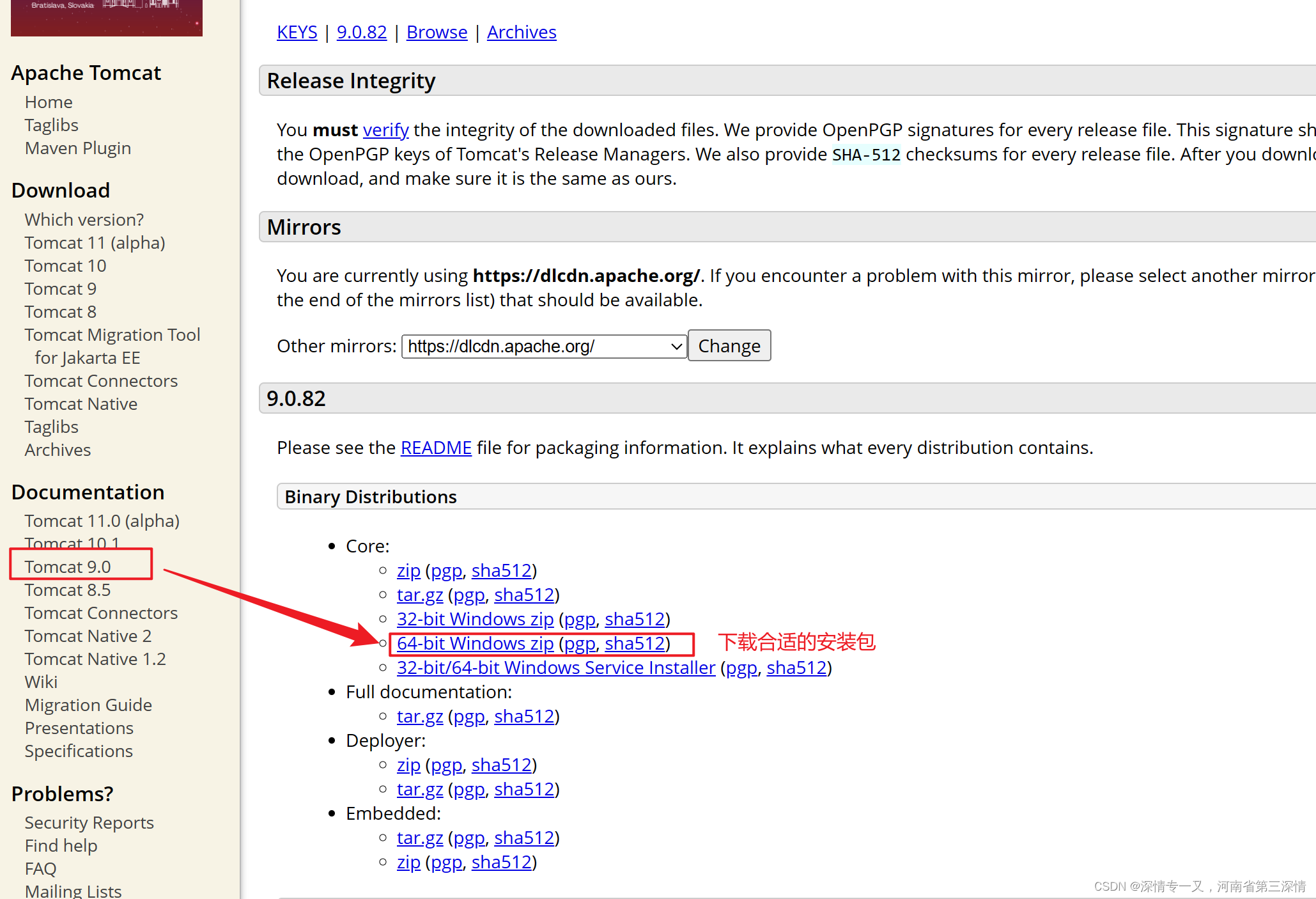The height and width of the screenshot is (899, 1316).
Task: Download the 64-bit Windows zip
Action: point(475,643)
